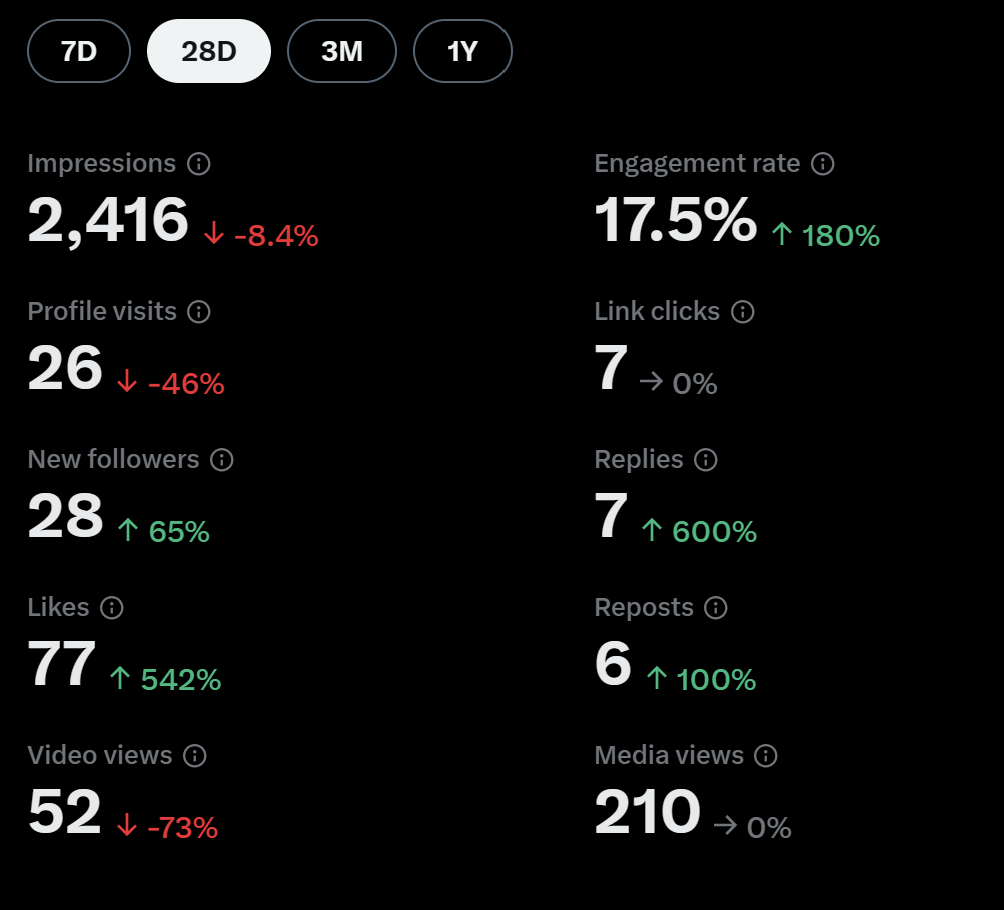This screenshot has width=1004, height=910.
Task: Click the 52 Video views number
Action: tap(65, 812)
